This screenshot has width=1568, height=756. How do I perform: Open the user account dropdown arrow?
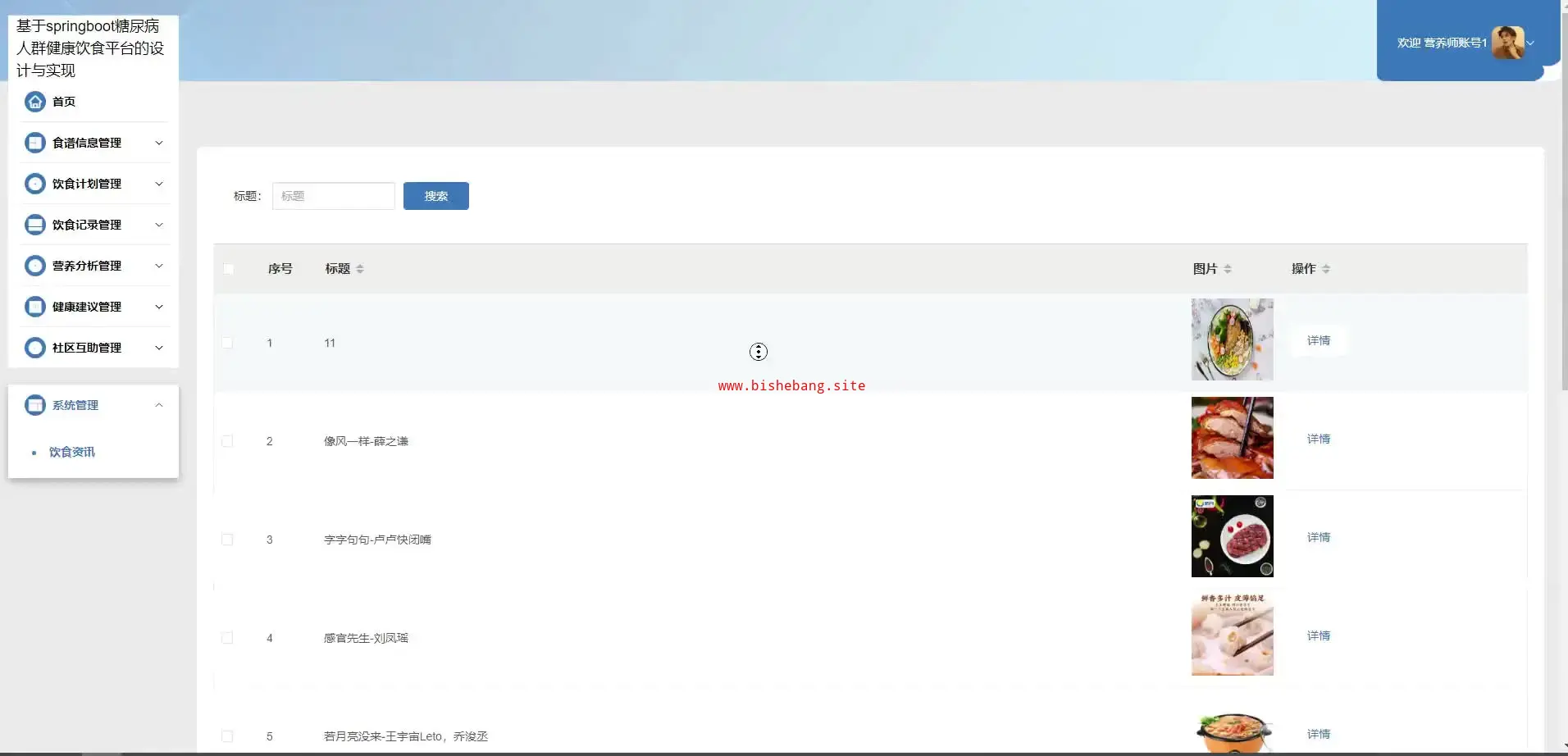click(x=1530, y=43)
